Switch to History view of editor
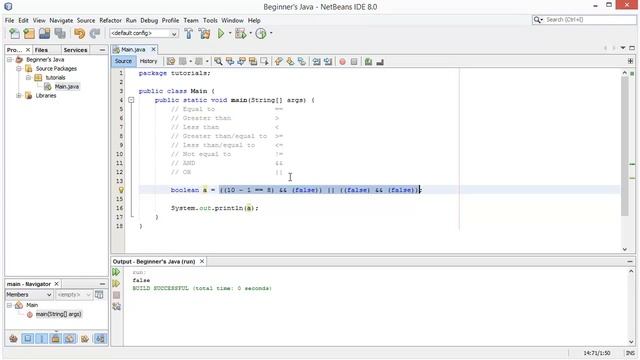The image size is (640, 360). pos(148,61)
